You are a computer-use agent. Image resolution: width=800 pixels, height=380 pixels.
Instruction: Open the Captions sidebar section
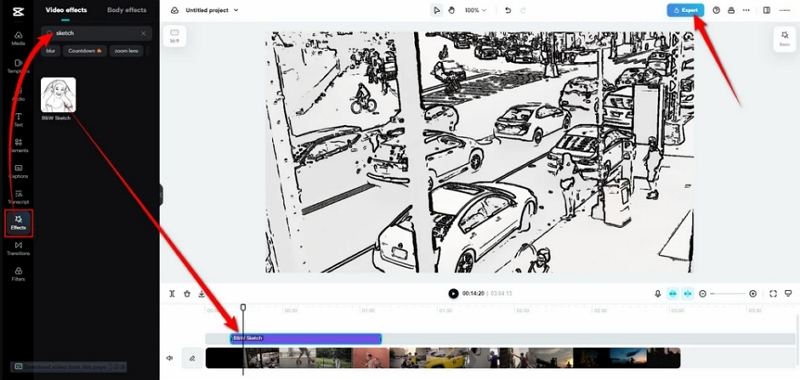point(18,171)
